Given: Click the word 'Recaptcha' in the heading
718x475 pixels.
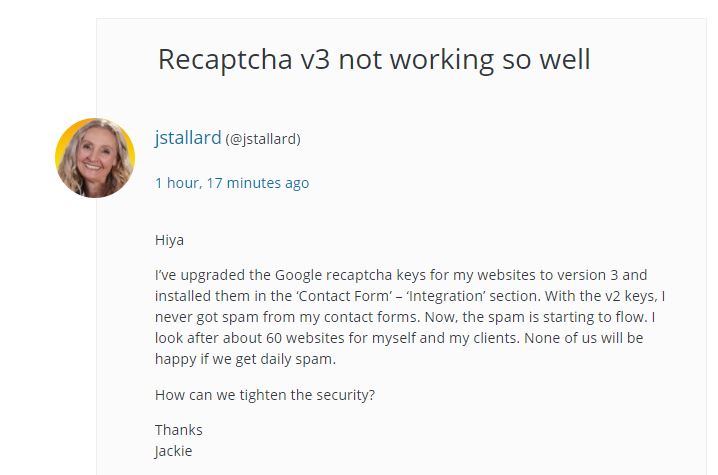Looking at the screenshot, I should point(224,59).
